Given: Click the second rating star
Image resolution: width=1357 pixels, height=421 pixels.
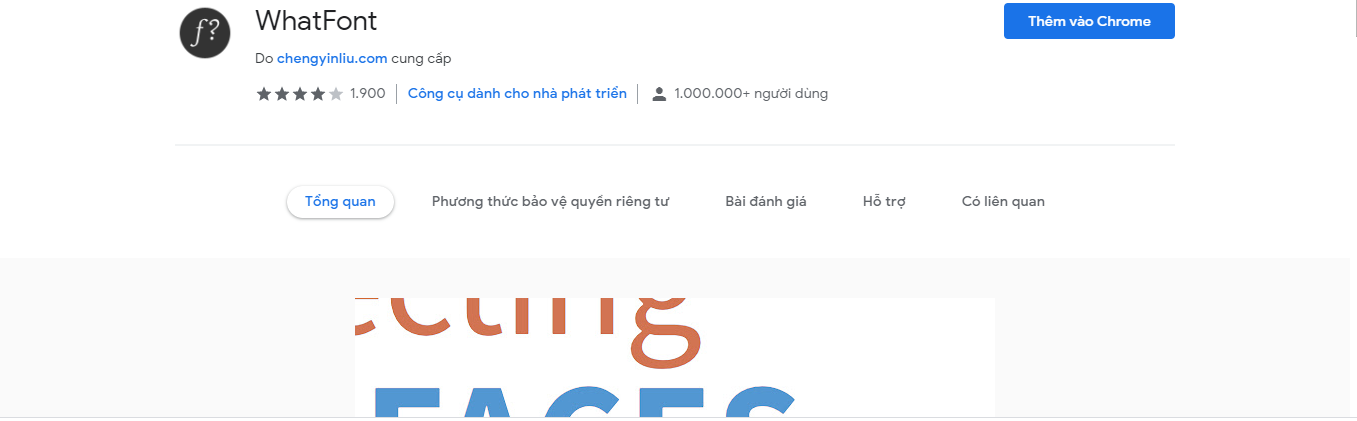Looking at the screenshot, I should click(x=282, y=94).
